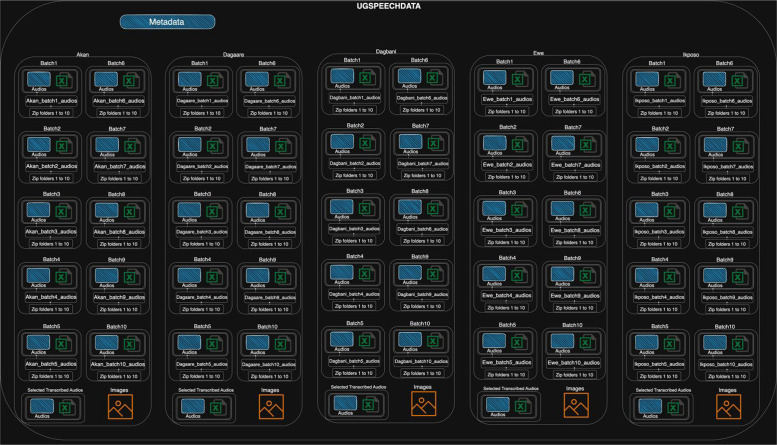Click Ewe Batch1 Zip folders 1 to 10
777x445 pixels.
[506, 111]
